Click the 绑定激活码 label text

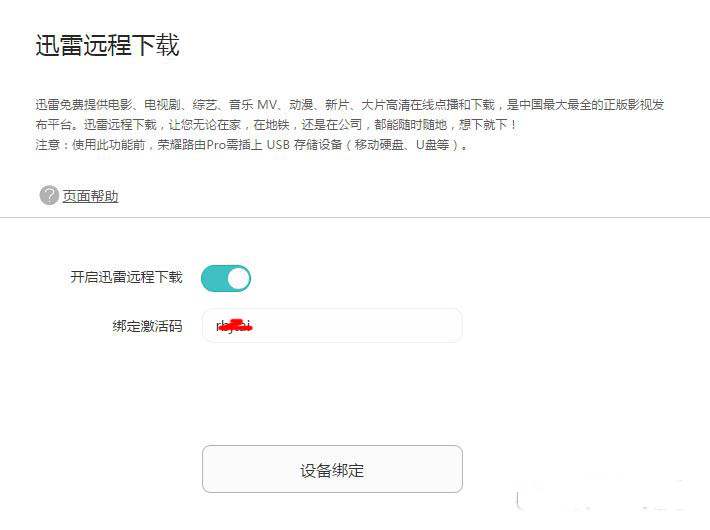pyautogui.click(x=147, y=326)
